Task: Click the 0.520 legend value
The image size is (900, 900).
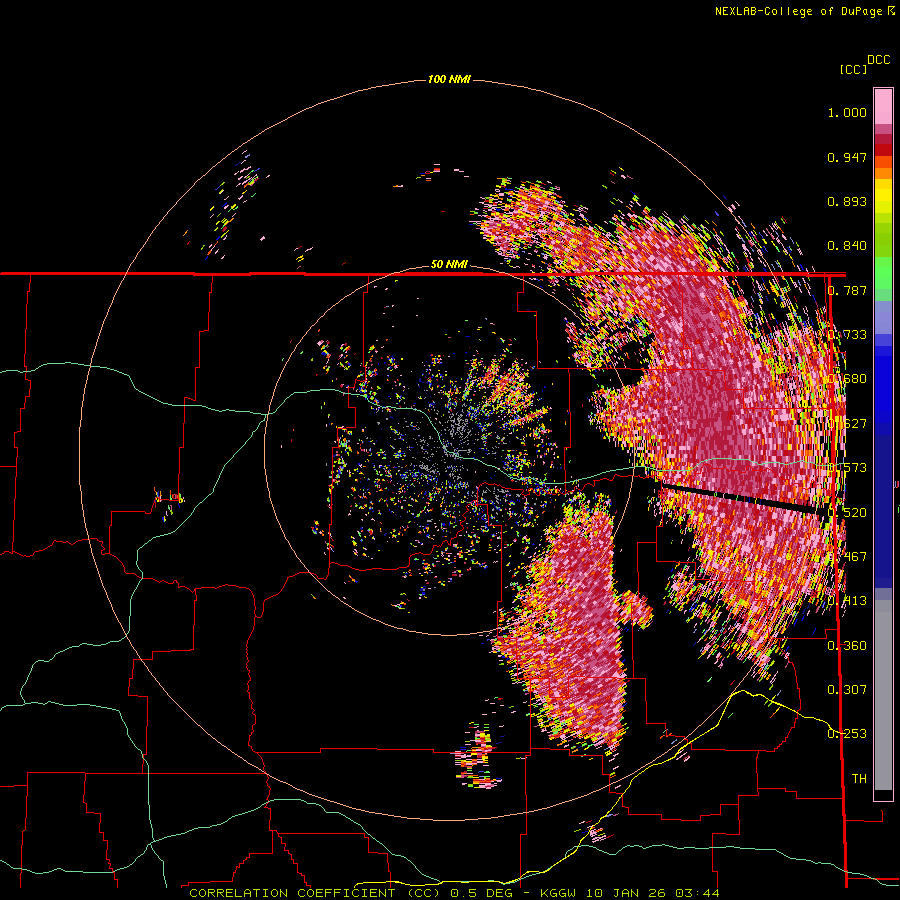Action: coord(847,512)
